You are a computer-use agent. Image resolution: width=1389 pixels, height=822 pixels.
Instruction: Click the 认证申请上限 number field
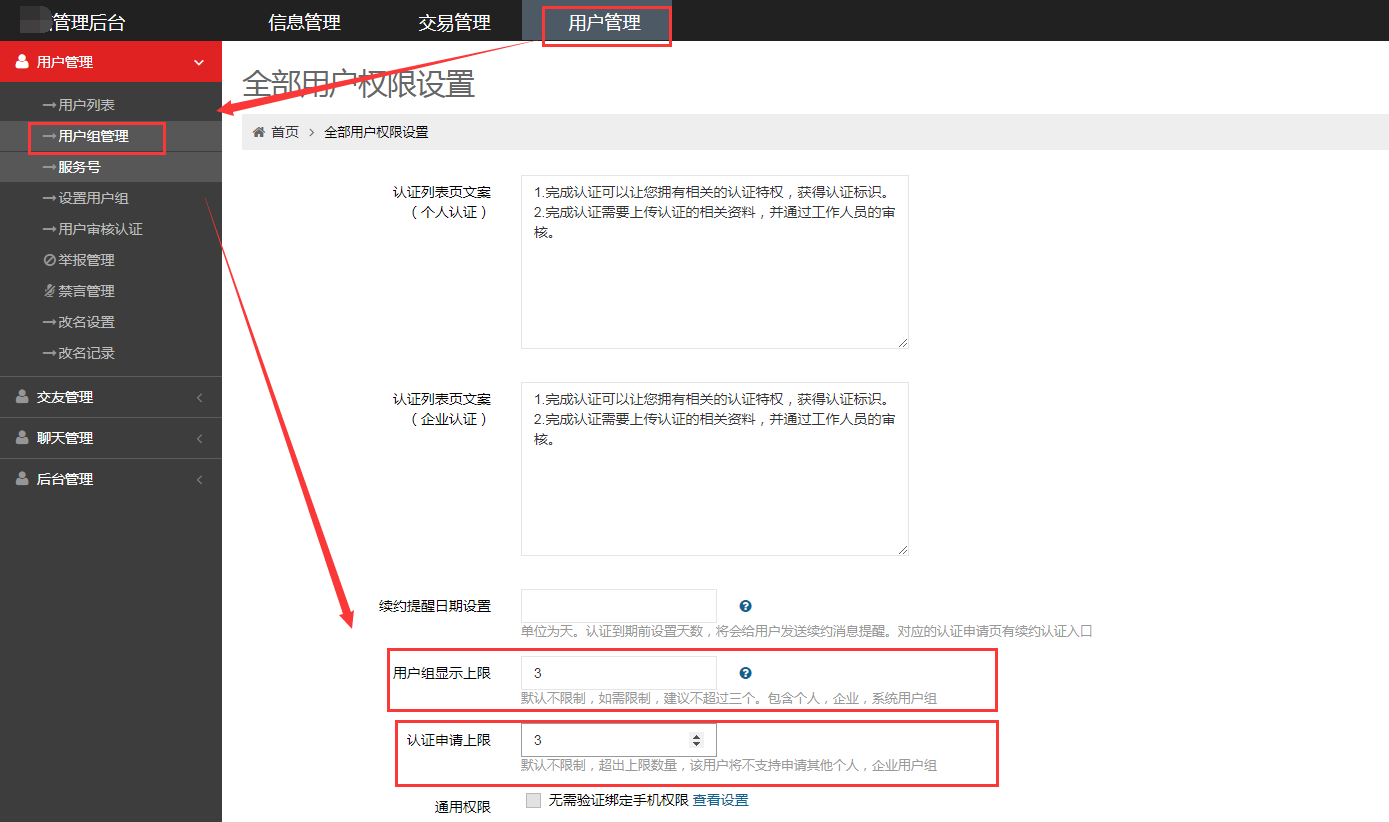point(619,740)
